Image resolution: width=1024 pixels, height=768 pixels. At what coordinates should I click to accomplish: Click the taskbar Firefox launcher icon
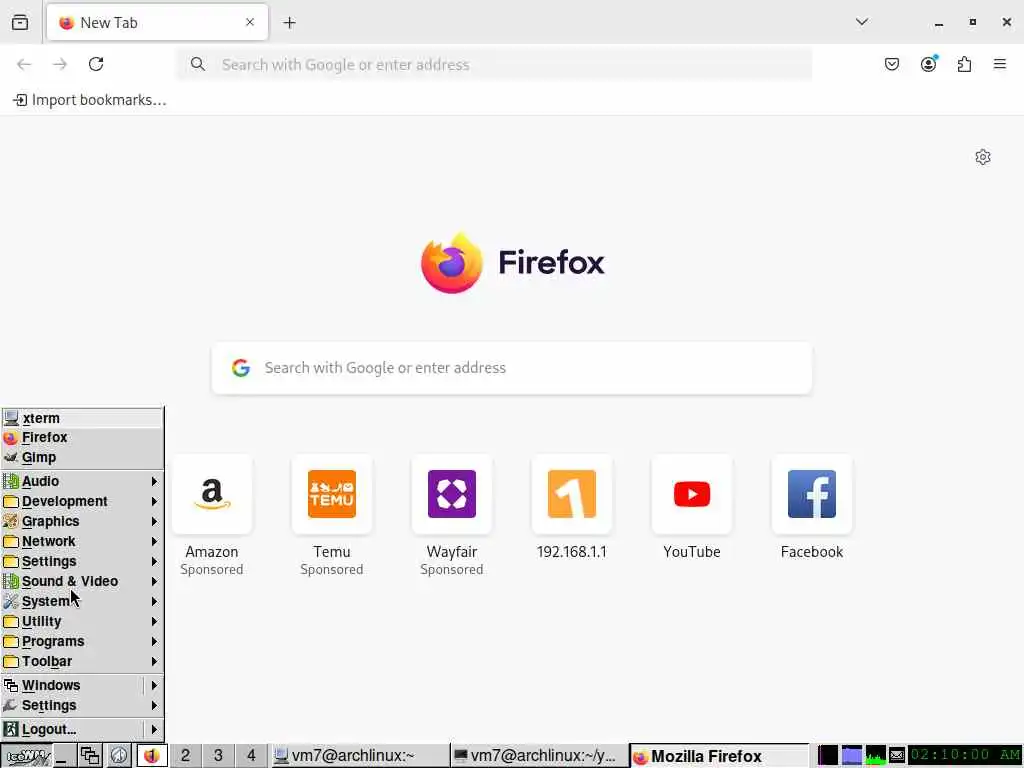[x=152, y=756]
